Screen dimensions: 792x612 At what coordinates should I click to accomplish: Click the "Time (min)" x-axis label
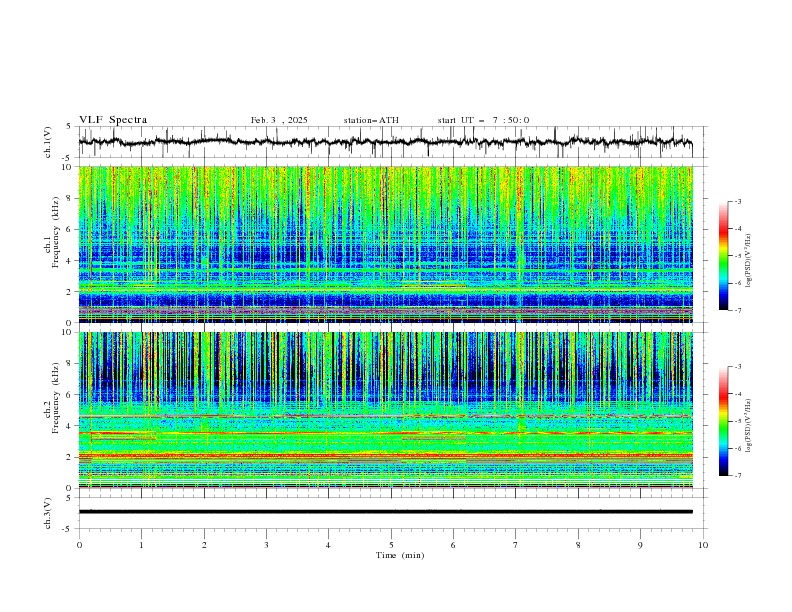pyautogui.click(x=400, y=555)
